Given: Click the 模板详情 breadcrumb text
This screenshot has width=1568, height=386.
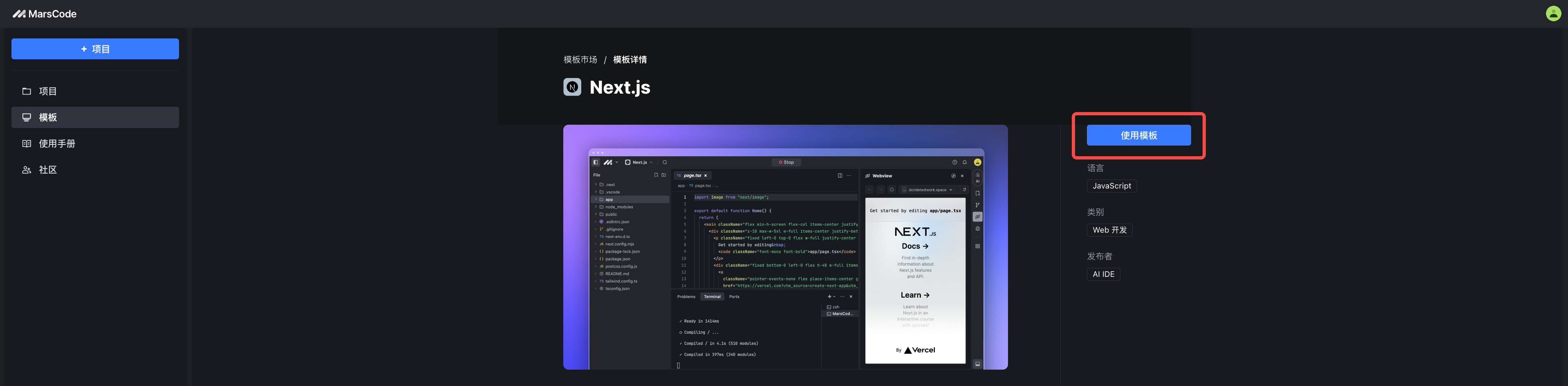Looking at the screenshot, I should pyautogui.click(x=629, y=60).
